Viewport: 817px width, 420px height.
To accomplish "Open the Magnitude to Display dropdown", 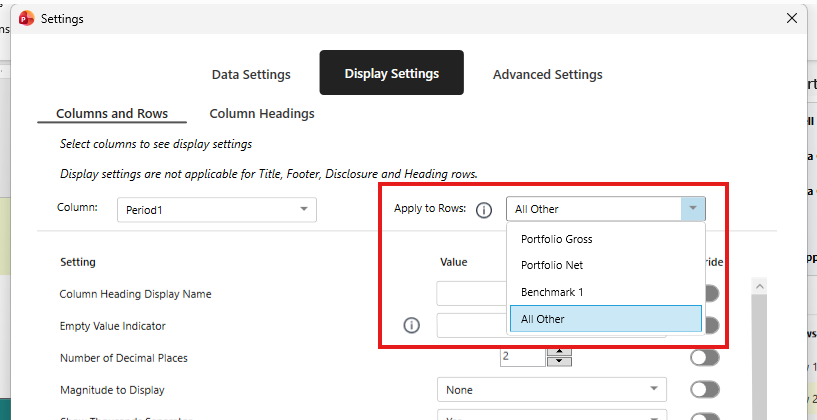I will tap(552, 390).
